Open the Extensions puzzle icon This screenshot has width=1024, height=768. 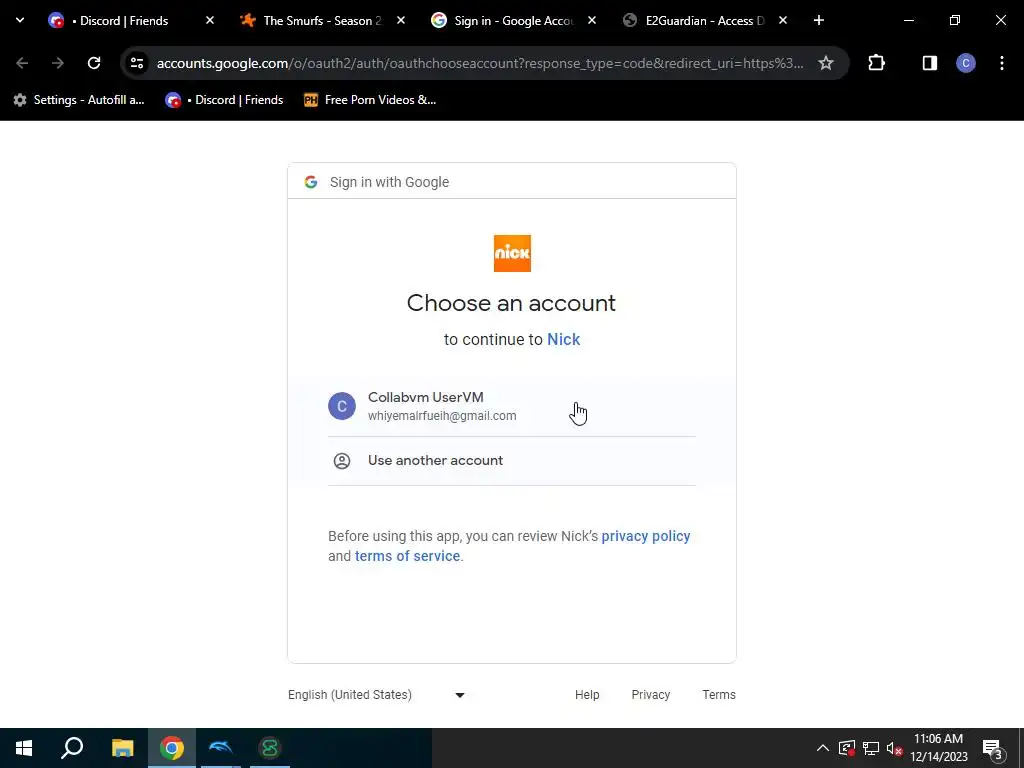point(876,63)
